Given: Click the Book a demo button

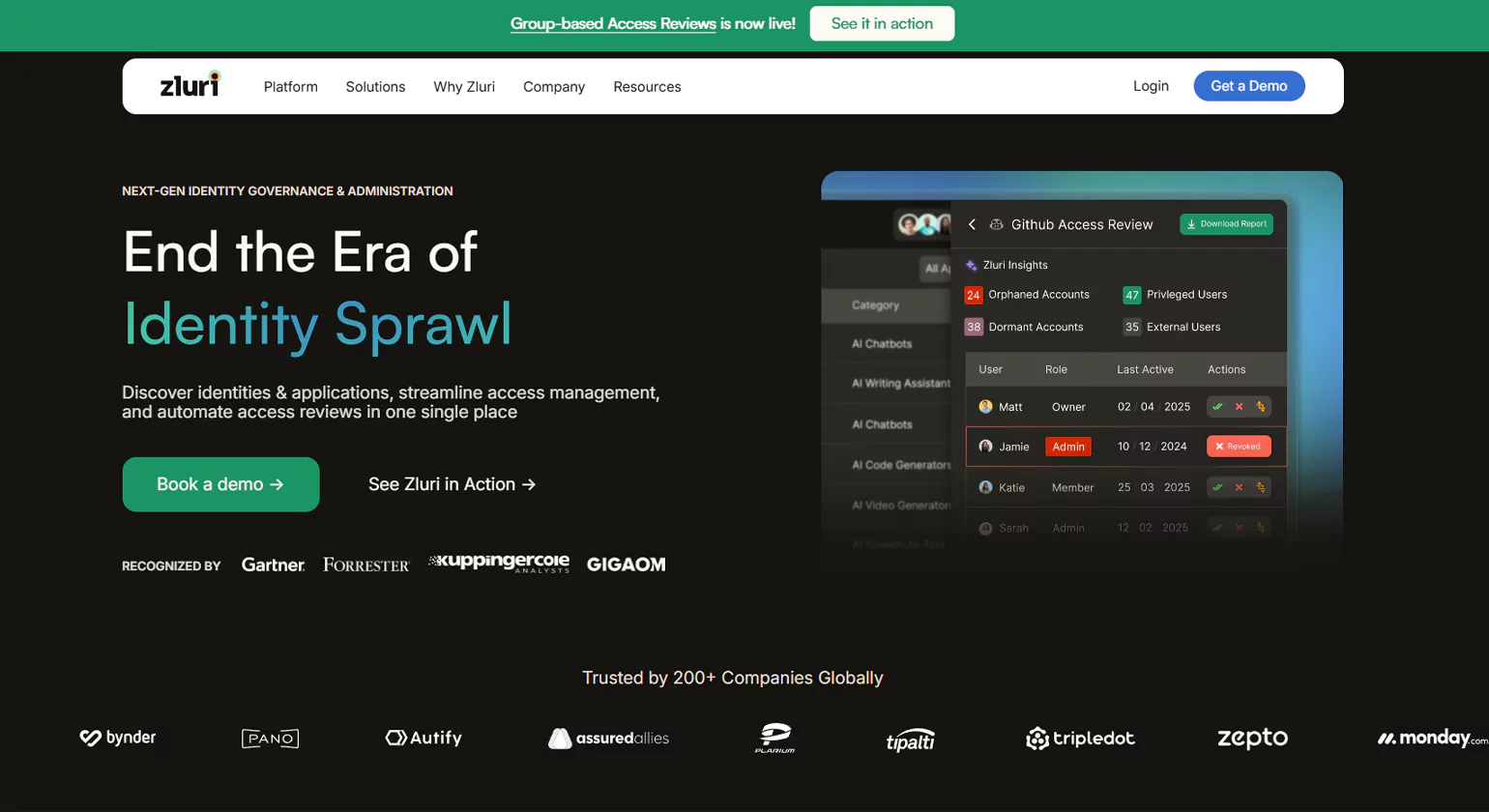Looking at the screenshot, I should click(220, 484).
